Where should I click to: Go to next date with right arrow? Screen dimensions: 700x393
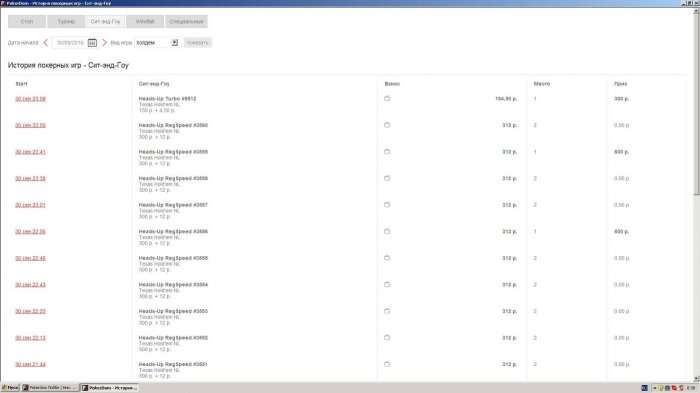click(x=104, y=42)
